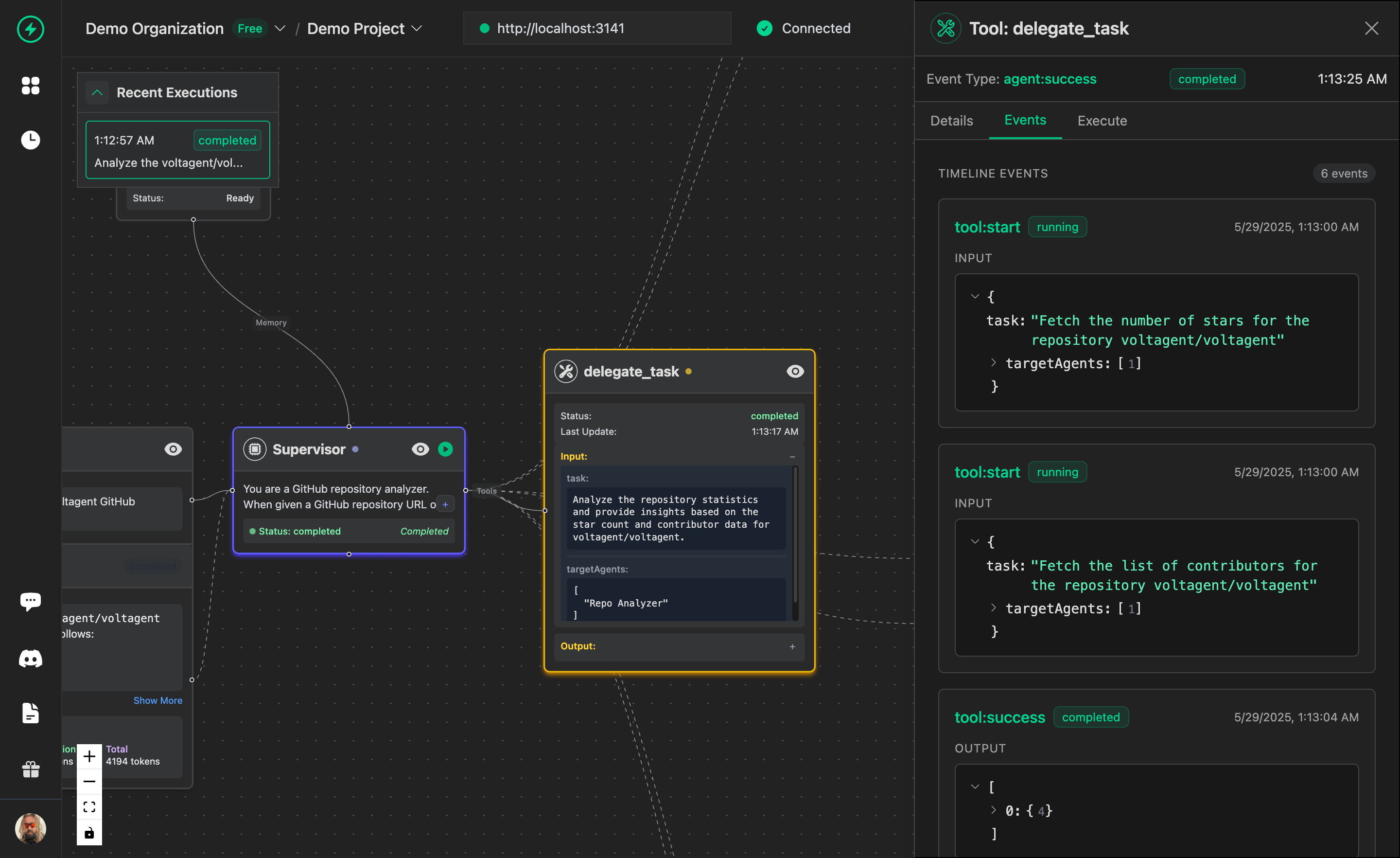Click the 6 events badge
Screen dimensions: 1400x858
pyautogui.click(x=1344, y=174)
